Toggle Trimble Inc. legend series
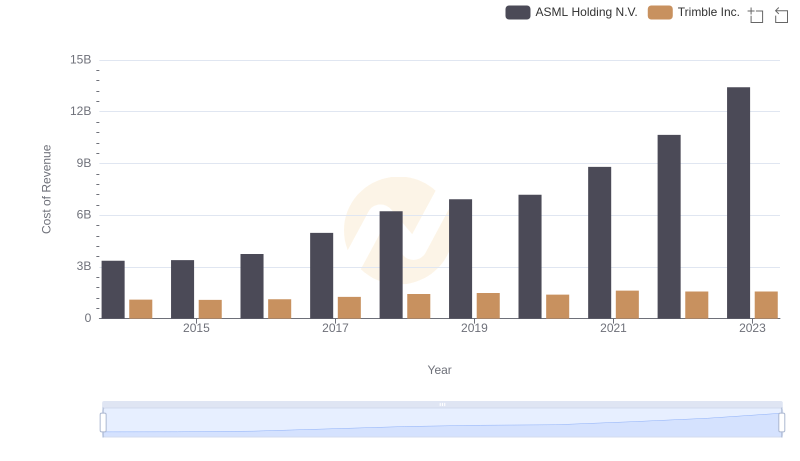 pos(694,12)
